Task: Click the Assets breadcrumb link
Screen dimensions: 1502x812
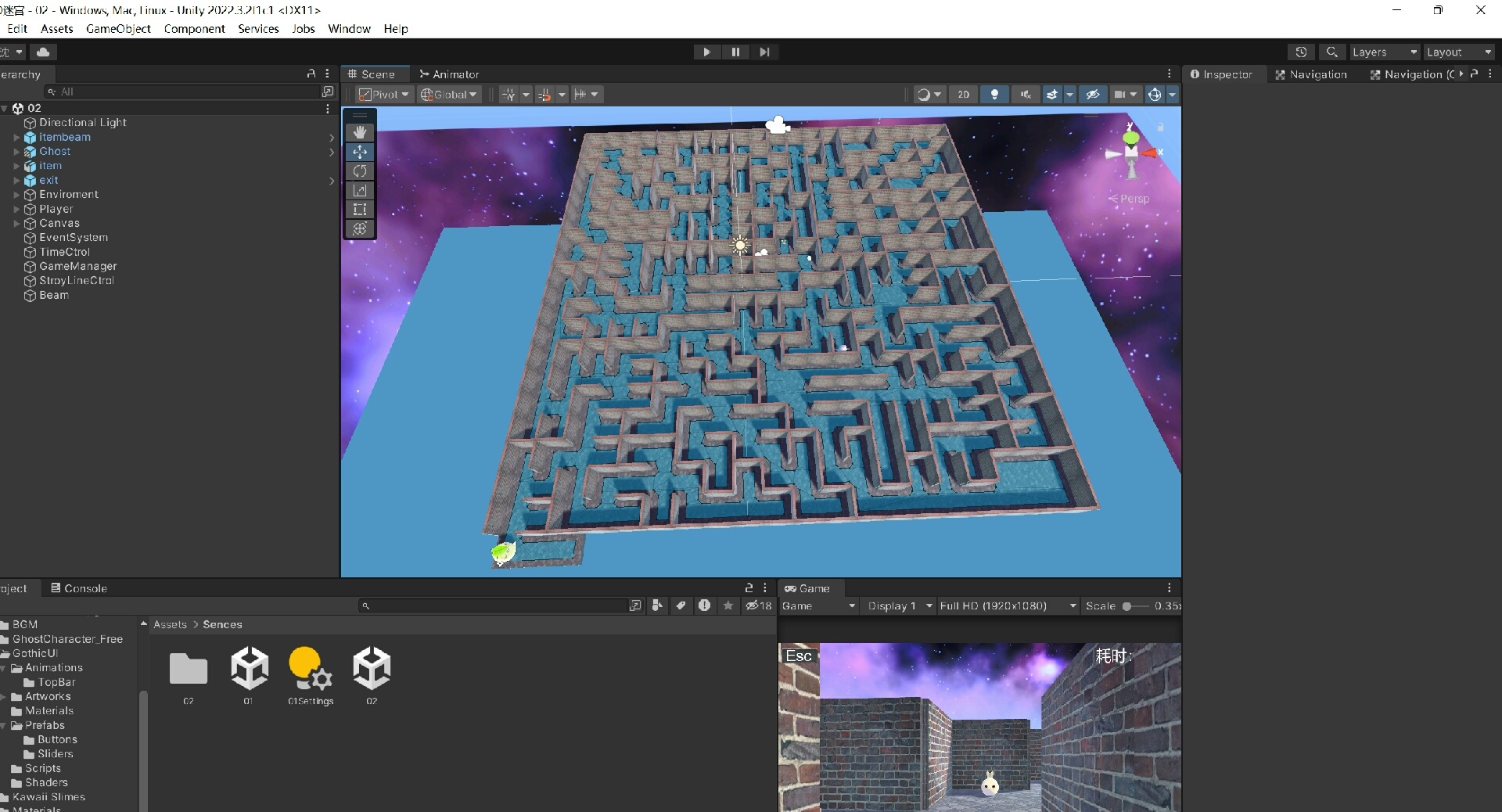Action: [170, 624]
